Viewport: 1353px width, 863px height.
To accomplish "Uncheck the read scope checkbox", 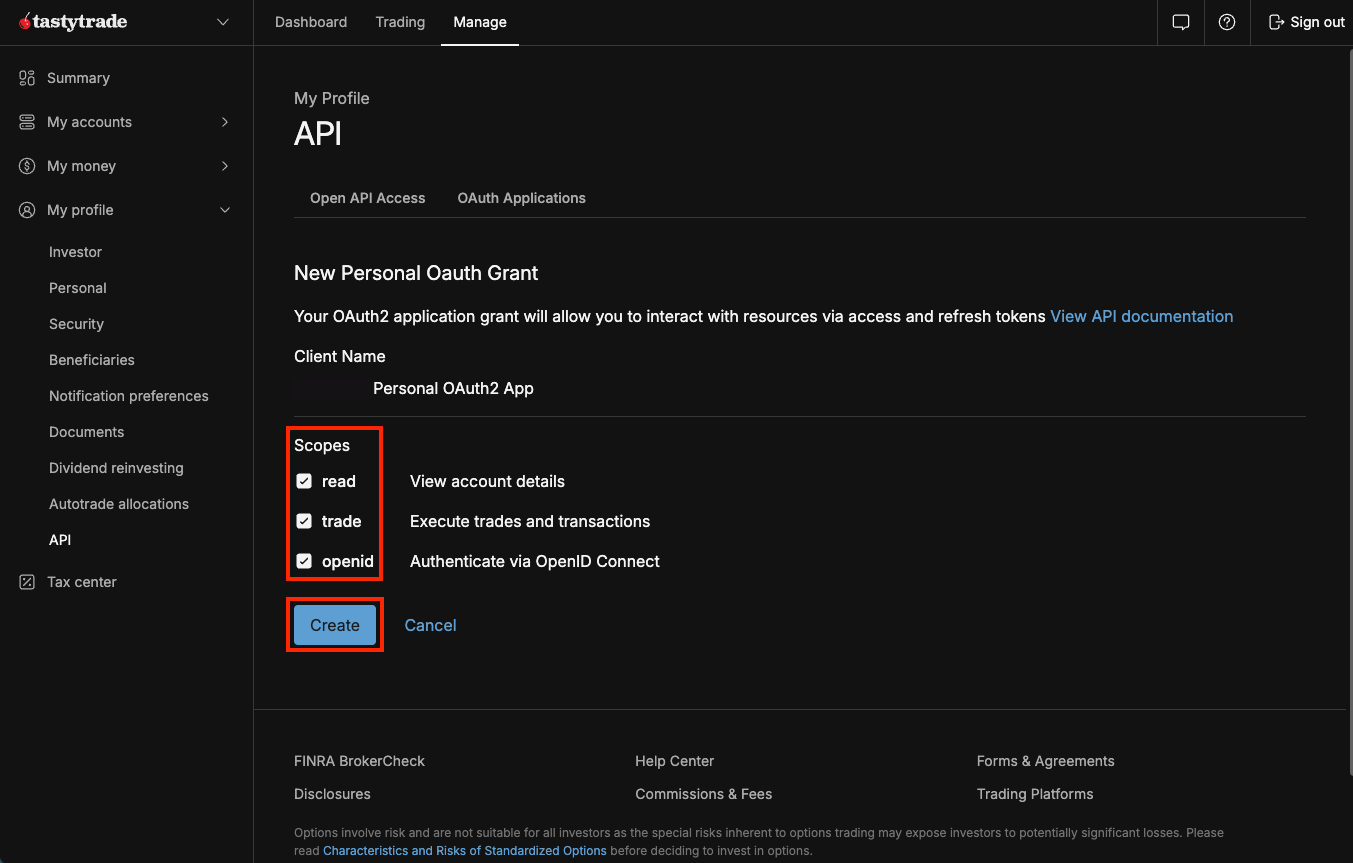I will coord(304,481).
